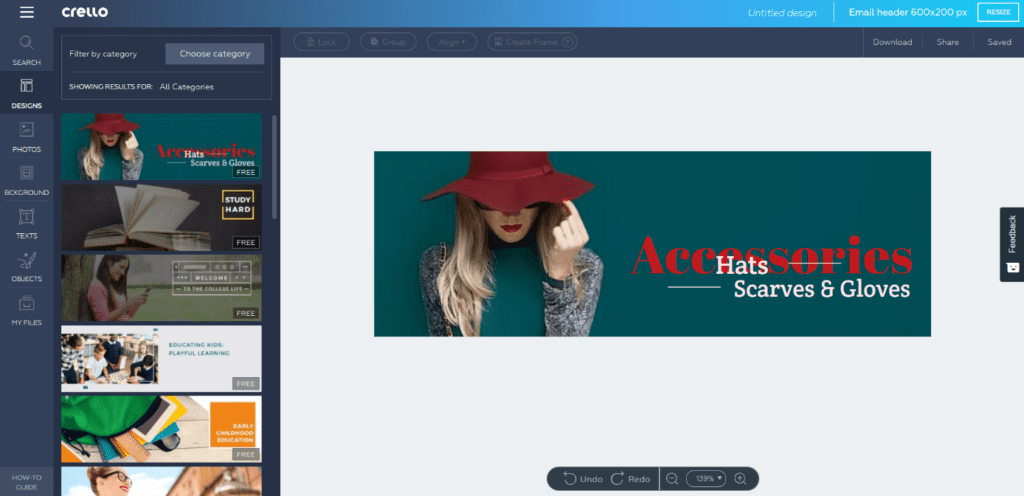Click the Saved status label

999,42
